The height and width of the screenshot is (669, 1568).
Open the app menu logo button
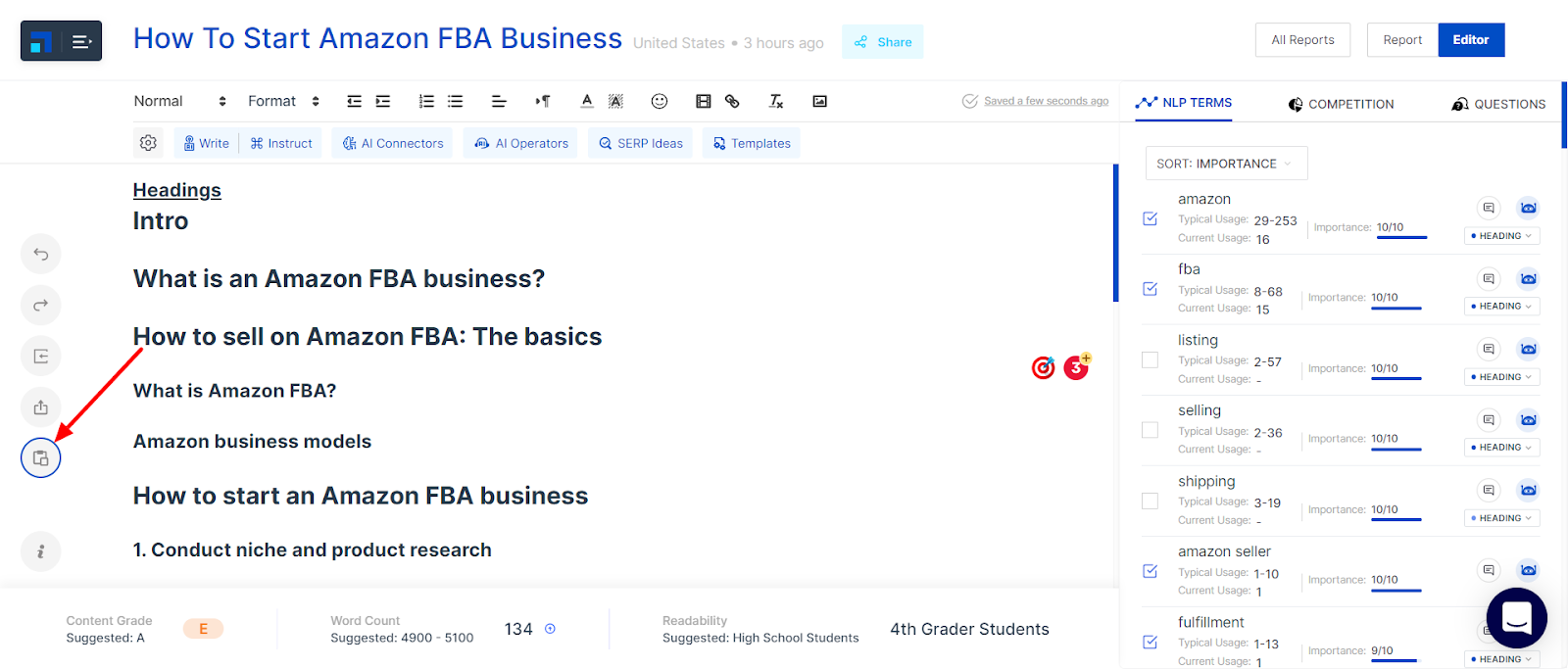pyautogui.click(x=61, y=41)
